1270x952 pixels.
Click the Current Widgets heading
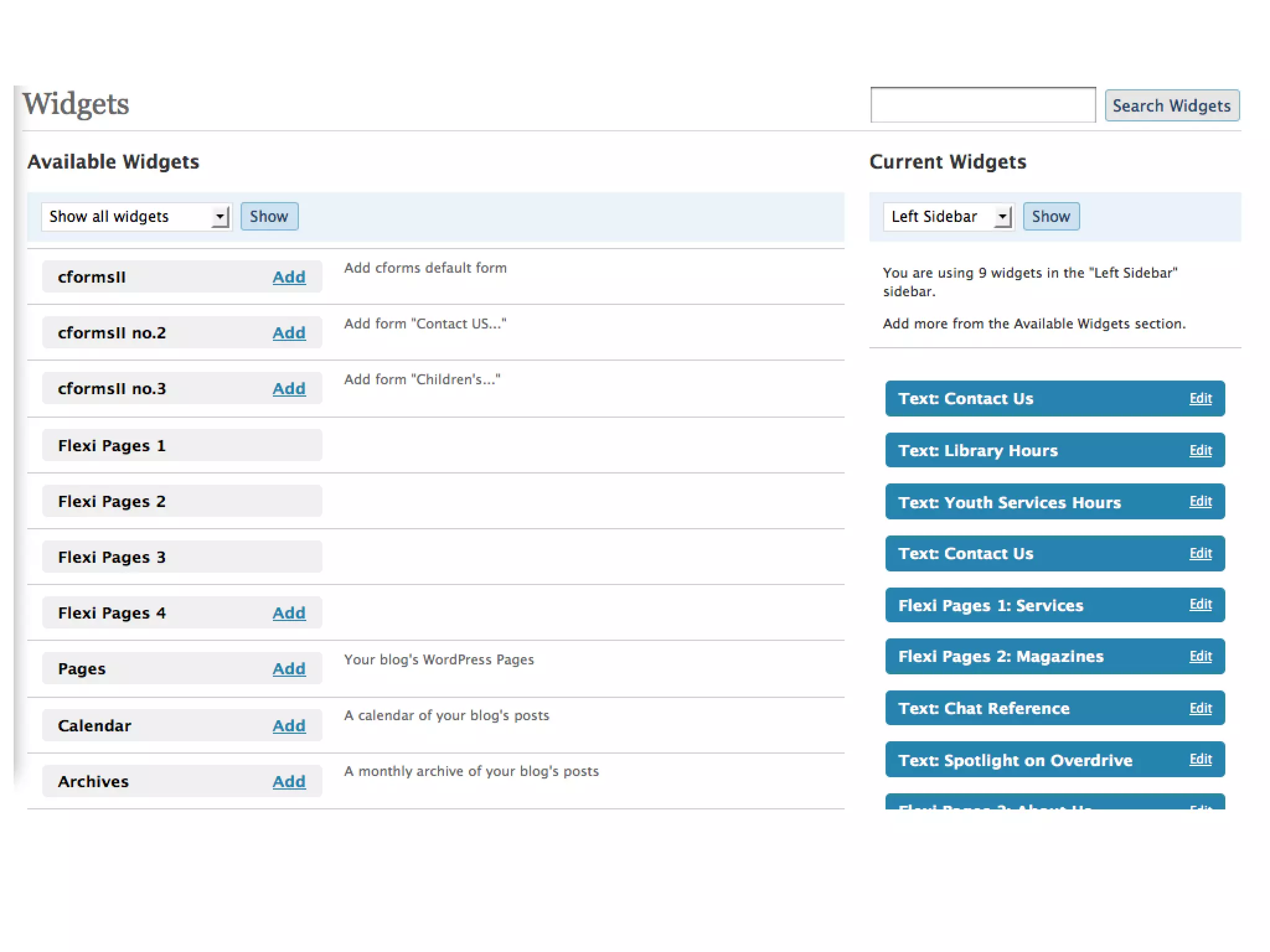[x=948, y=162]
